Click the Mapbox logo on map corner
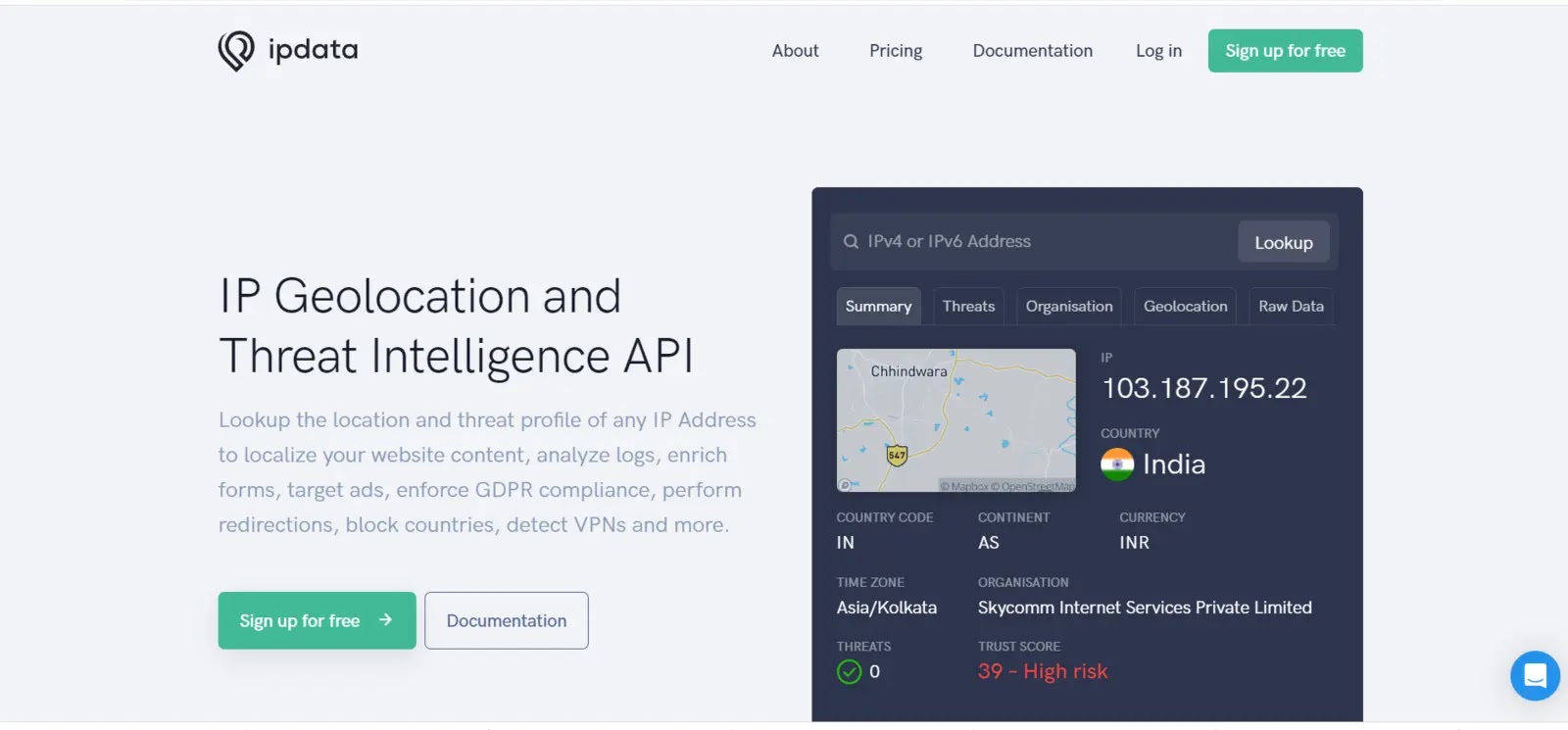Image resolution: width=1568 pixels, height=730 pixels. 846,485
